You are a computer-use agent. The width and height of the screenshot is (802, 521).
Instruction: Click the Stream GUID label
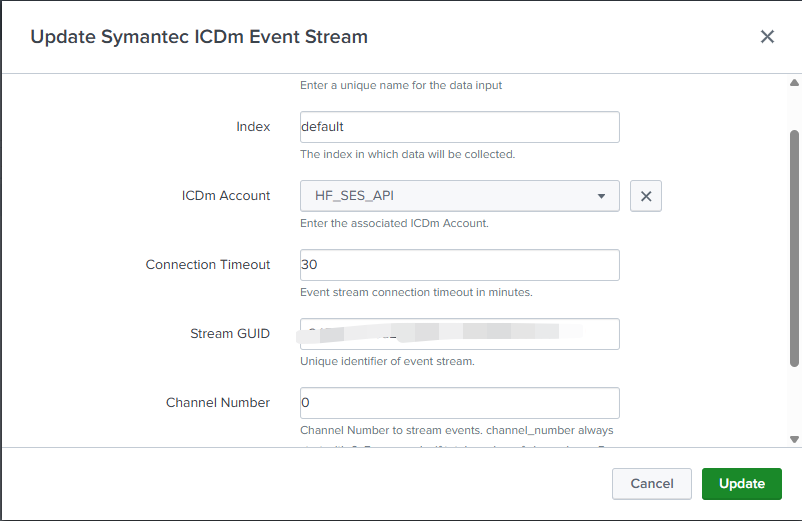230,334
